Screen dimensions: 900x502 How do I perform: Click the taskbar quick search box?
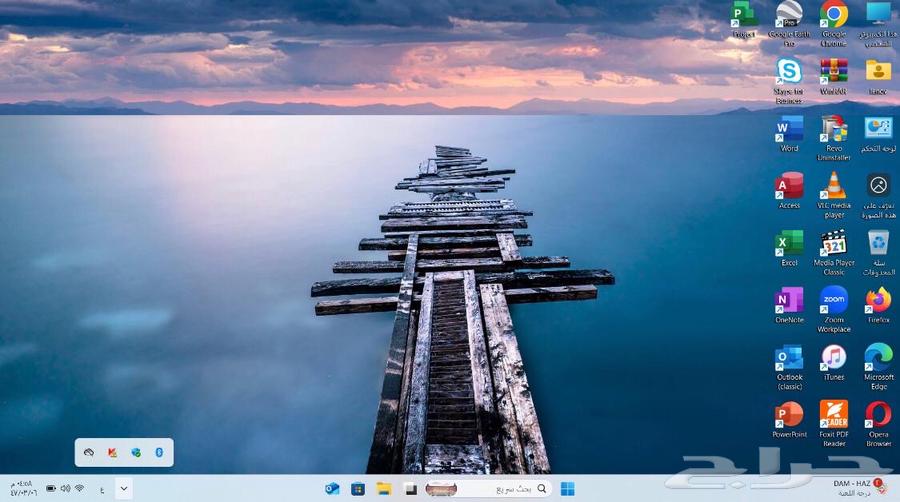(x=488, y=489)
